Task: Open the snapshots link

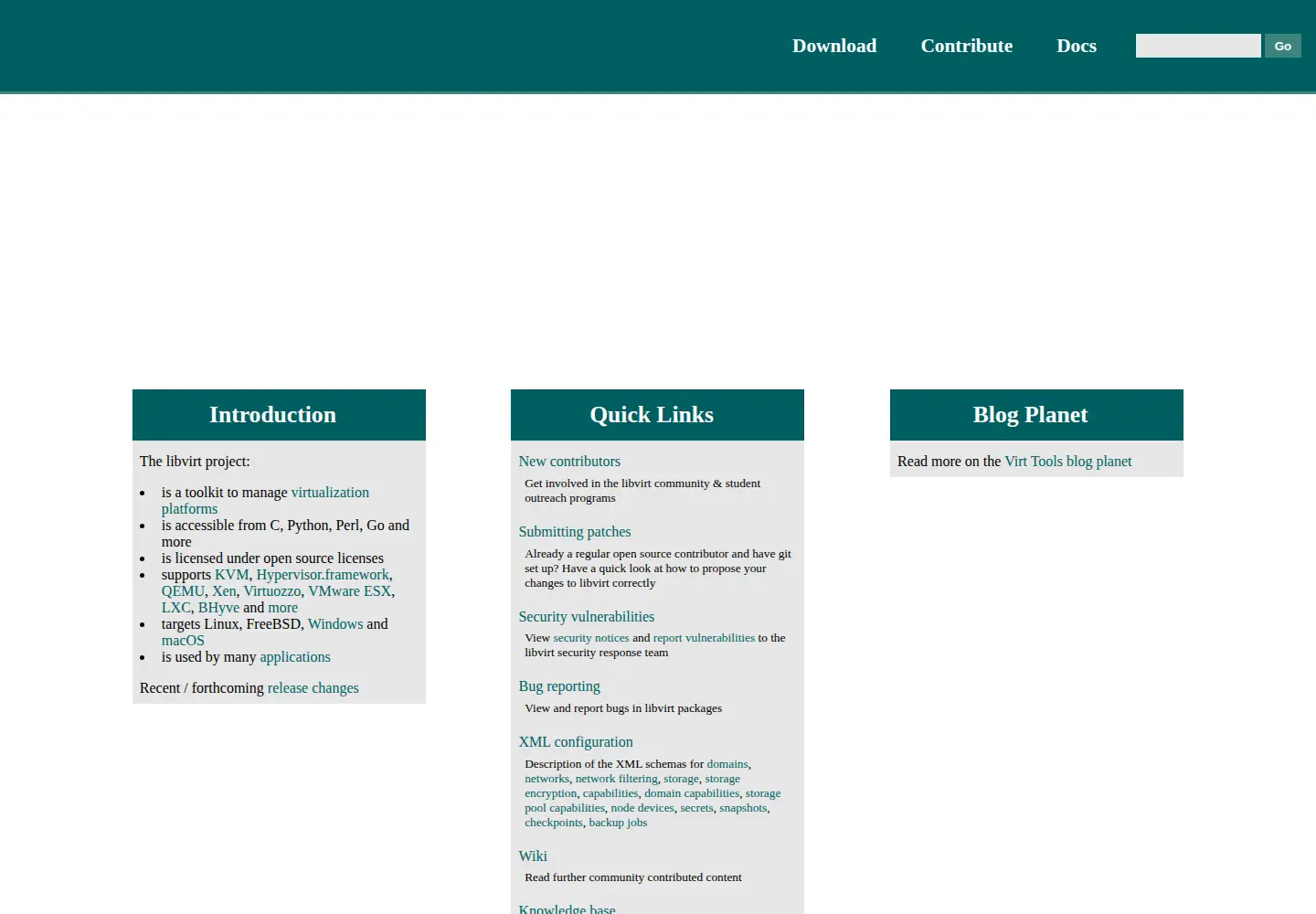Action: 743,808
